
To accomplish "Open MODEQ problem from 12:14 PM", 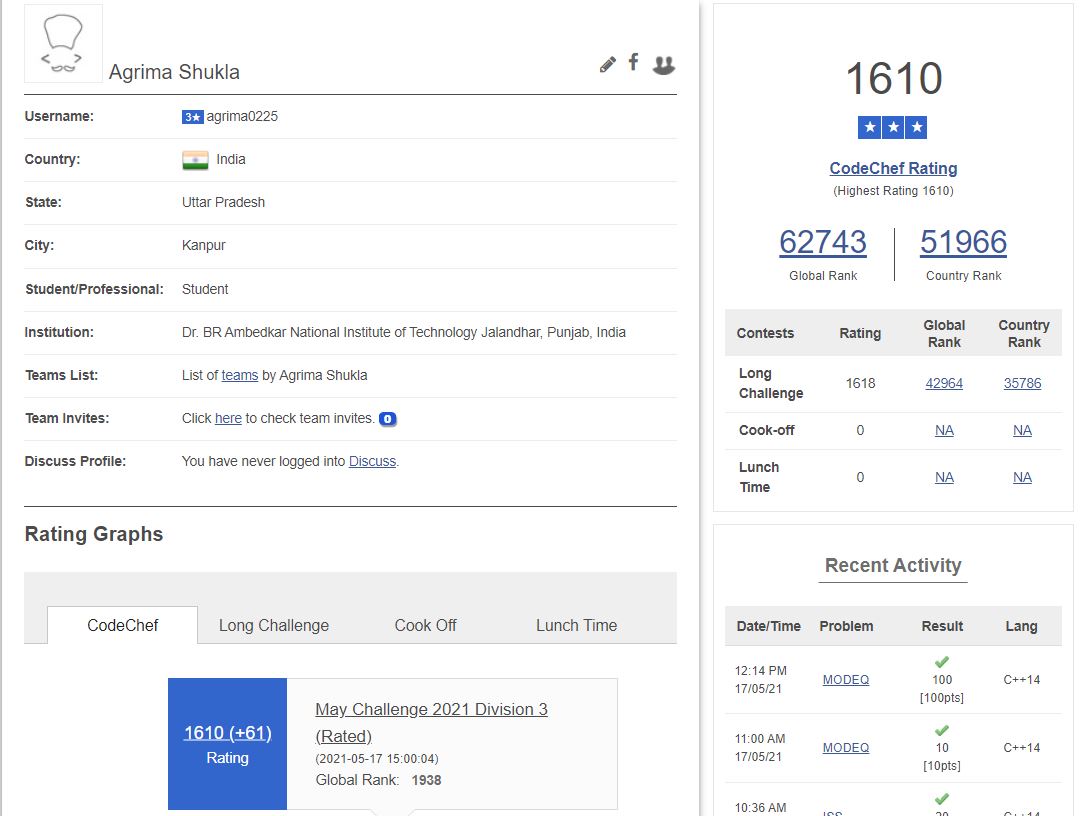I will [x=846, y=680].
